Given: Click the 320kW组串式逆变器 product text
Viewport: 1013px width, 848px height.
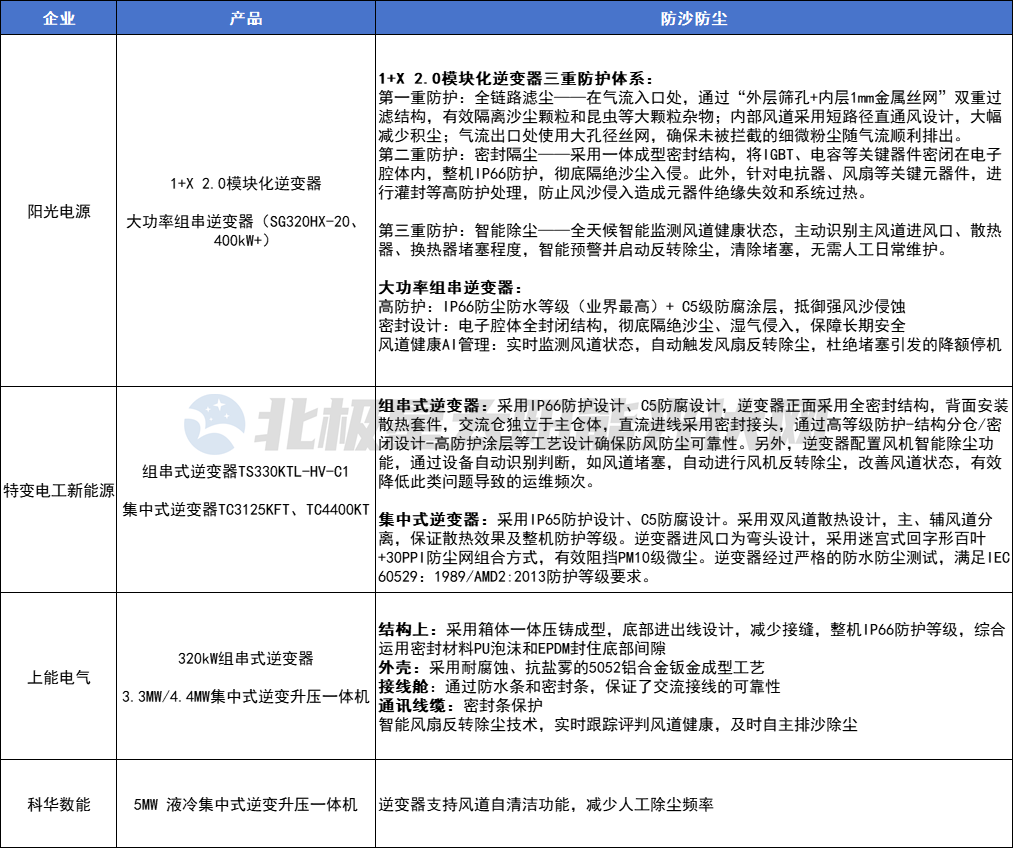Looking at the screenshot, I should pyautogui.click(x=245, y=658).
